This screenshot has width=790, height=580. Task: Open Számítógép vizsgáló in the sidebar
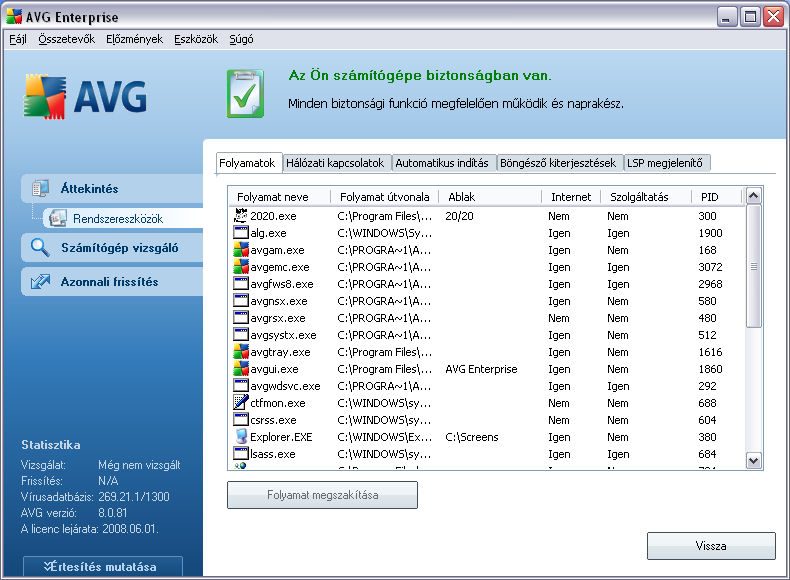[x=112, y=247]
